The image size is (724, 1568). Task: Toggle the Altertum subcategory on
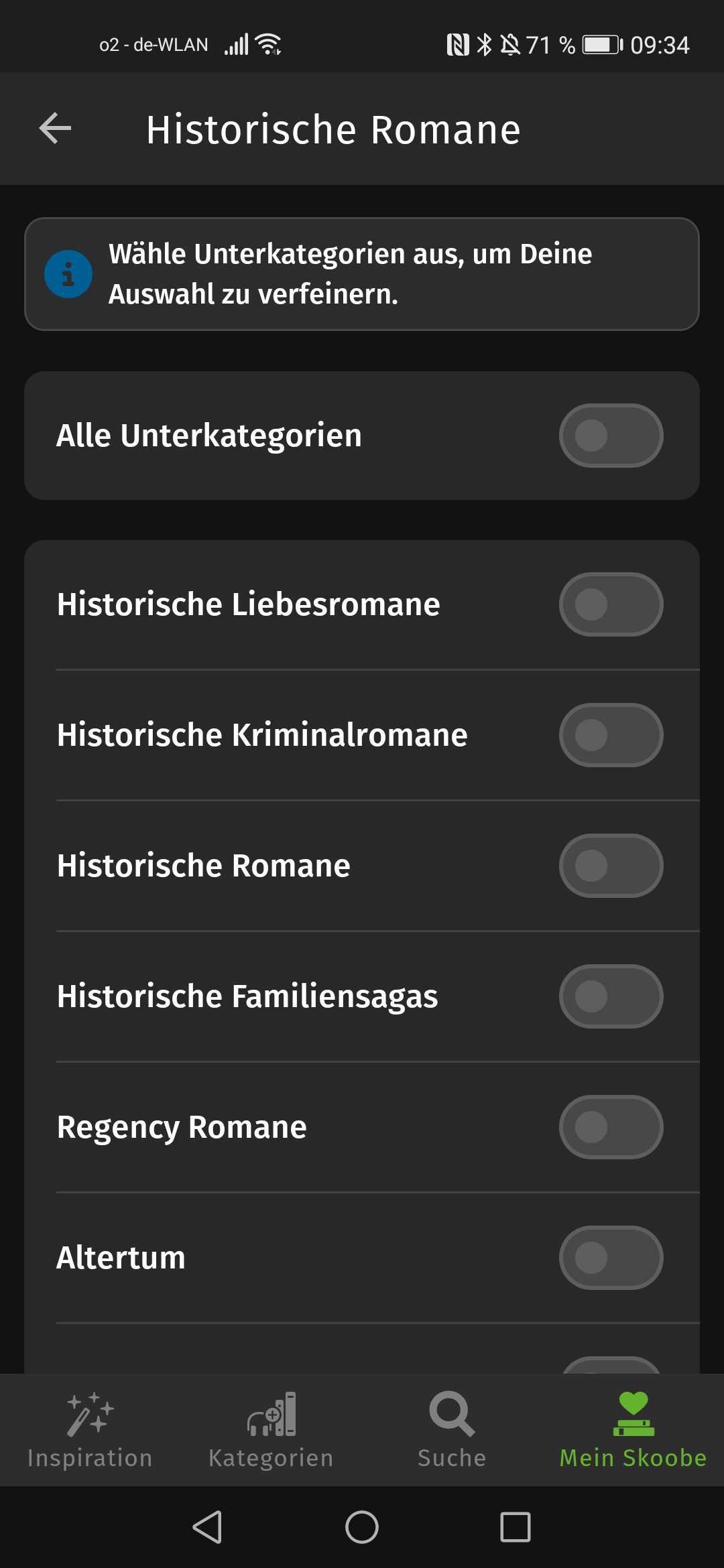611,1258
